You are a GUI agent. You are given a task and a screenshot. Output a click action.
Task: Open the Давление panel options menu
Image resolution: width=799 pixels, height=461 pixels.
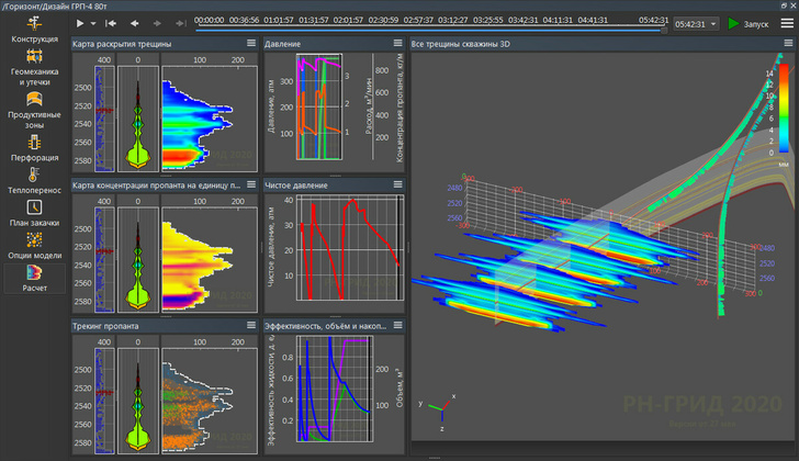397,44
